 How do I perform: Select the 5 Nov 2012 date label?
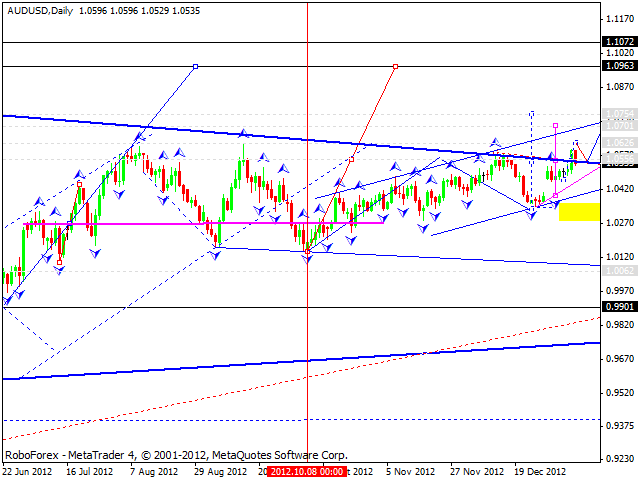click(x=411, y=471)
